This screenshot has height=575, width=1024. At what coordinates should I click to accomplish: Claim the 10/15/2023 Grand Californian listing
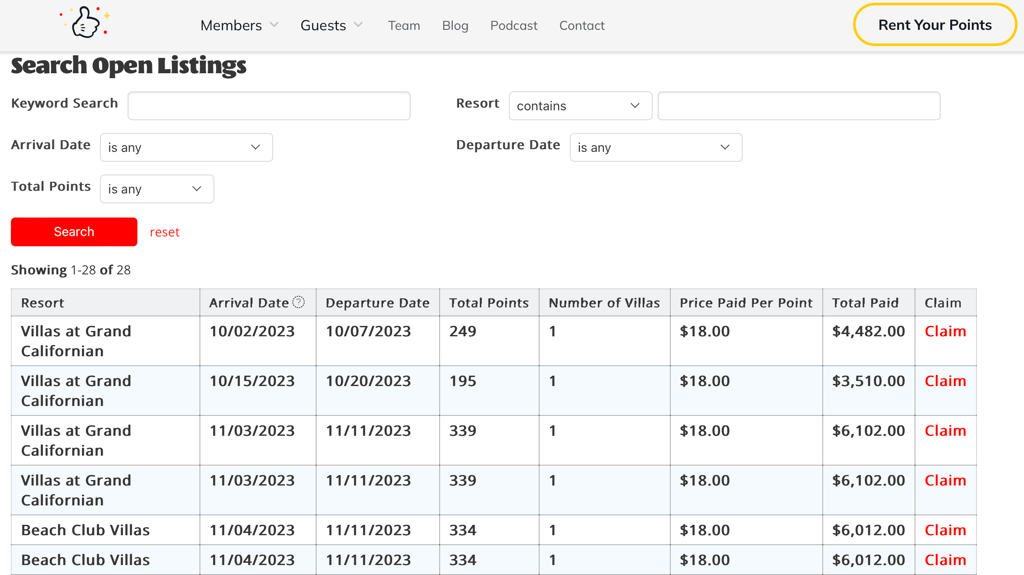(x=945, y=381)
